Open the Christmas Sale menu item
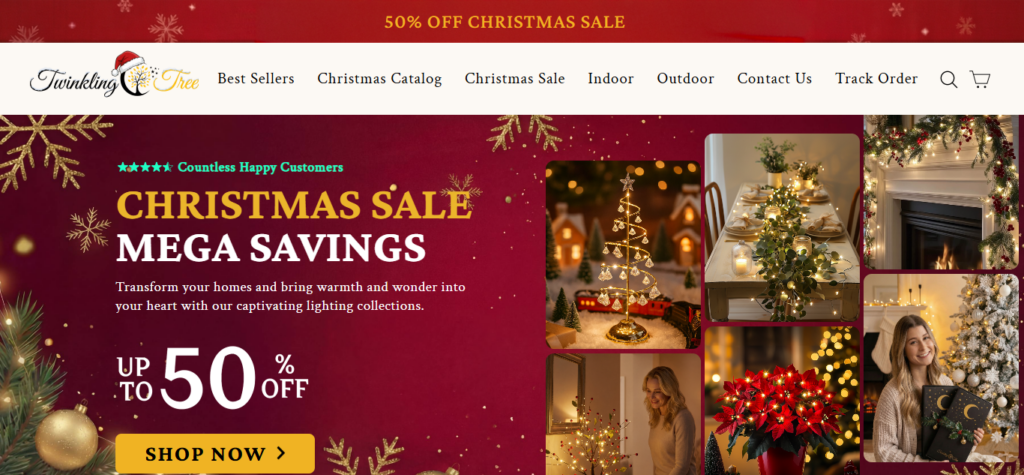Viewport: 1024px width, 475px height. click(515, 78)
